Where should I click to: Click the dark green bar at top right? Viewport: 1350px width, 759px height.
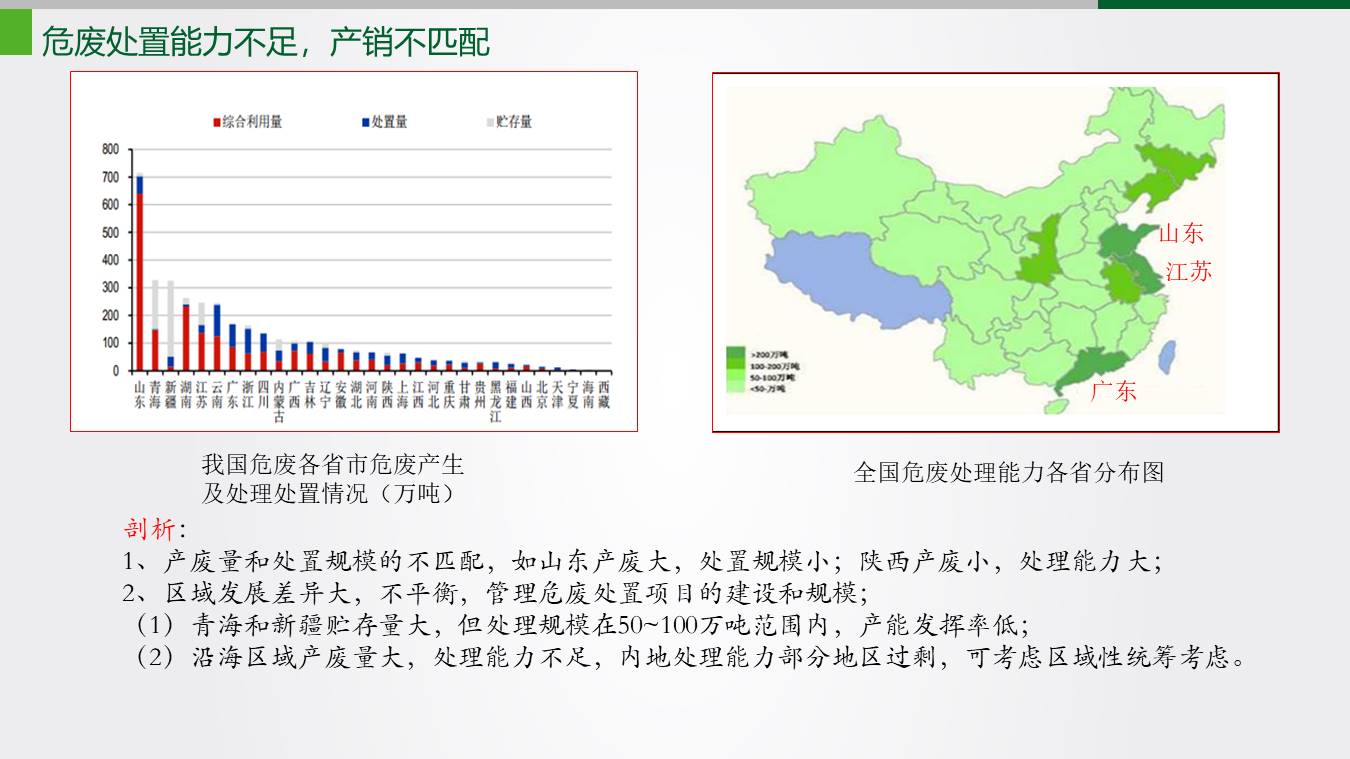[1223, 4]
